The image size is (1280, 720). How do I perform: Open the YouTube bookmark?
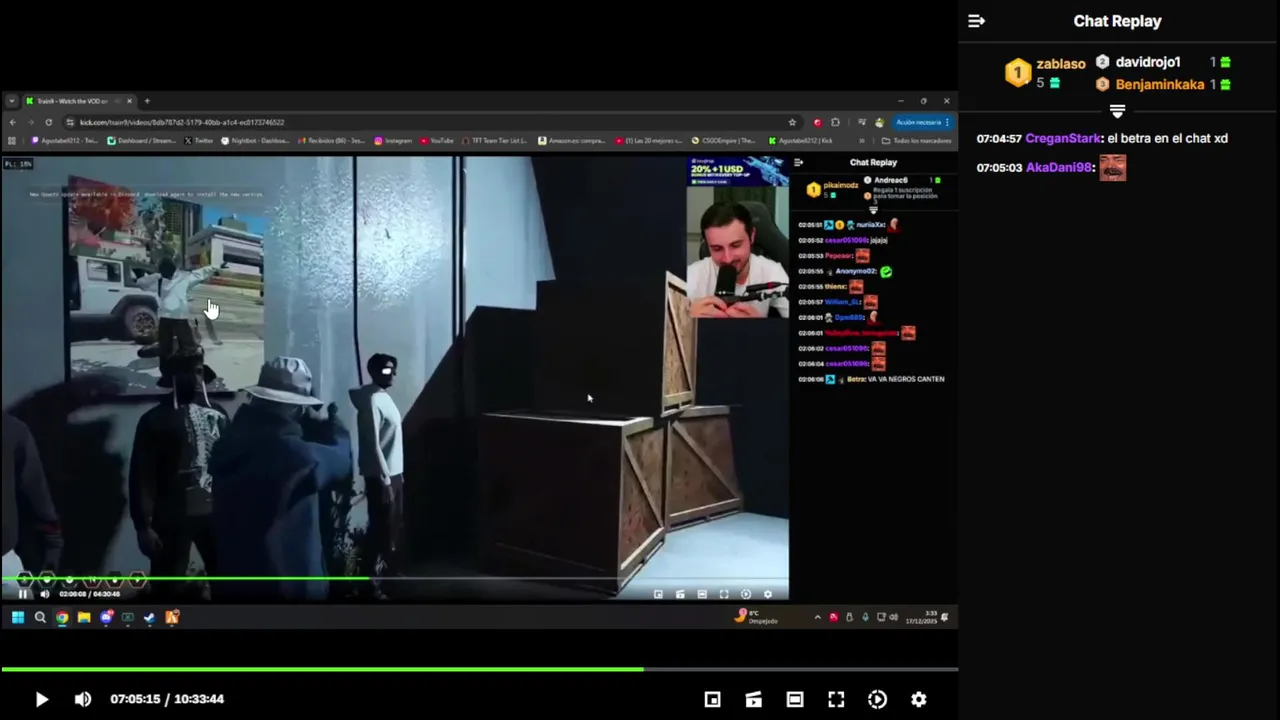point(437,140)
